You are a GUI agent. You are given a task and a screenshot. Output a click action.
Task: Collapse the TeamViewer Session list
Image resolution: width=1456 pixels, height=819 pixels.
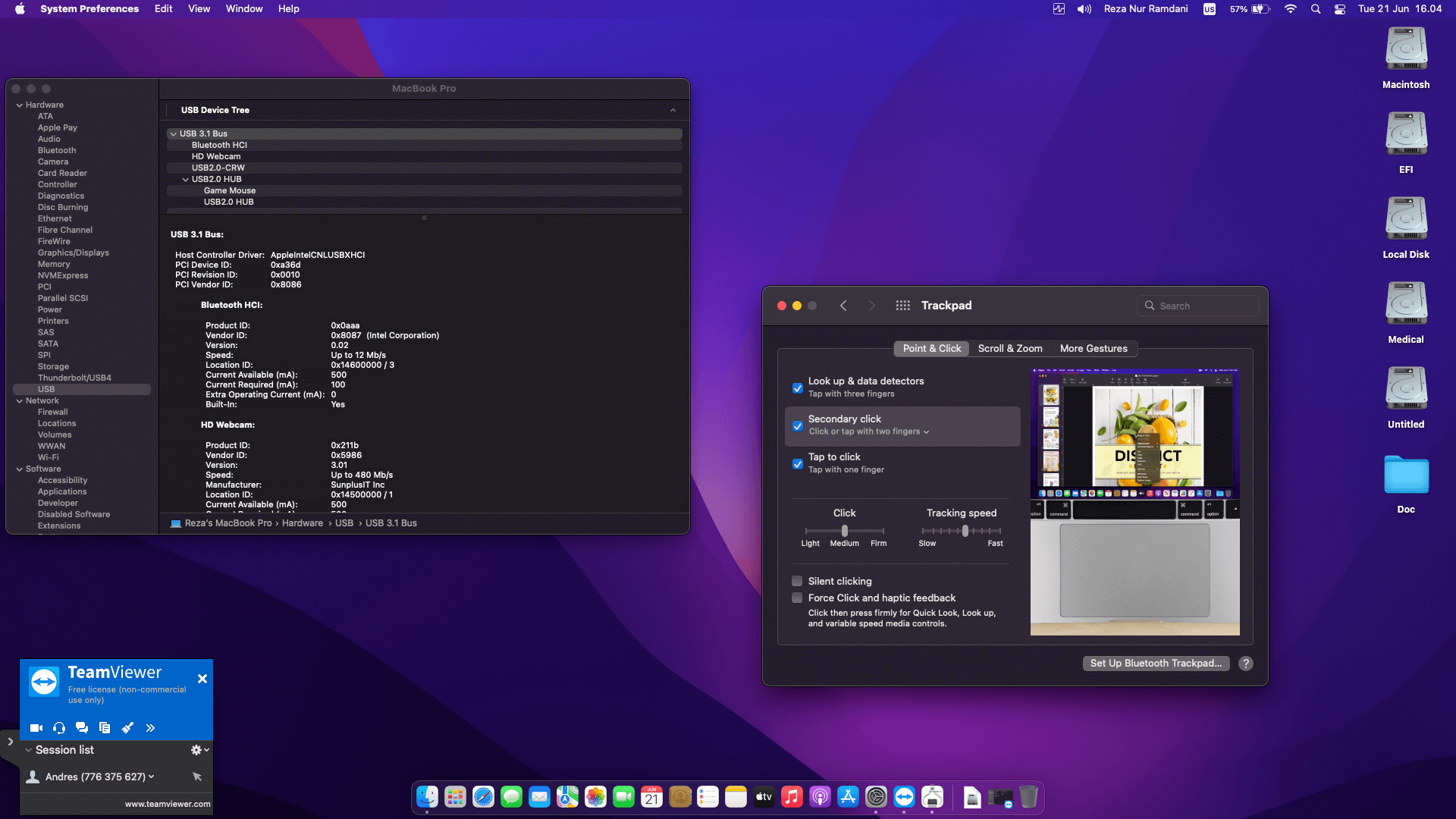click(29, 750)
